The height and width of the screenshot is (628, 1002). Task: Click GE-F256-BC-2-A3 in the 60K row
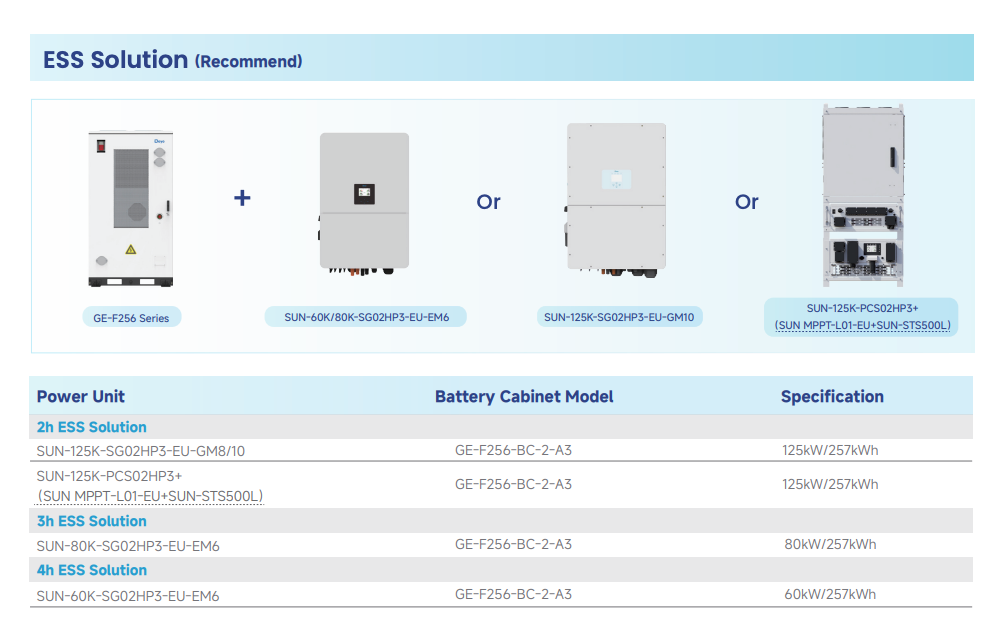pyautogui.click(x=513, y=594)
